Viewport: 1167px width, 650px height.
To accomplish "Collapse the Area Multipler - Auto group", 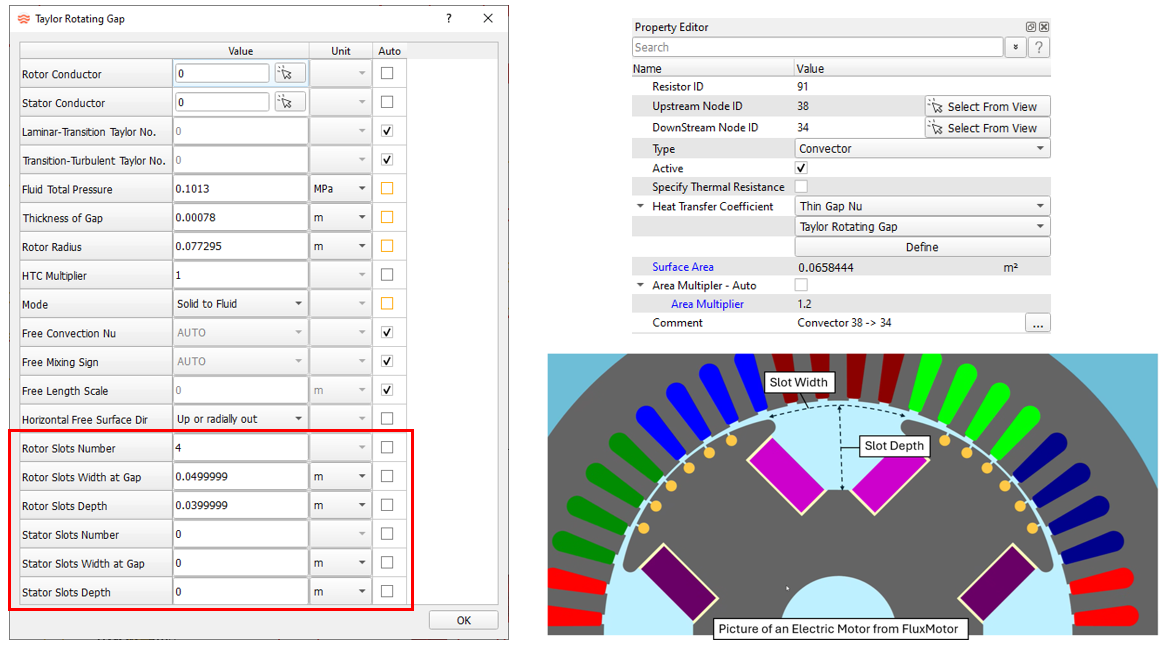I will [640, 286].
